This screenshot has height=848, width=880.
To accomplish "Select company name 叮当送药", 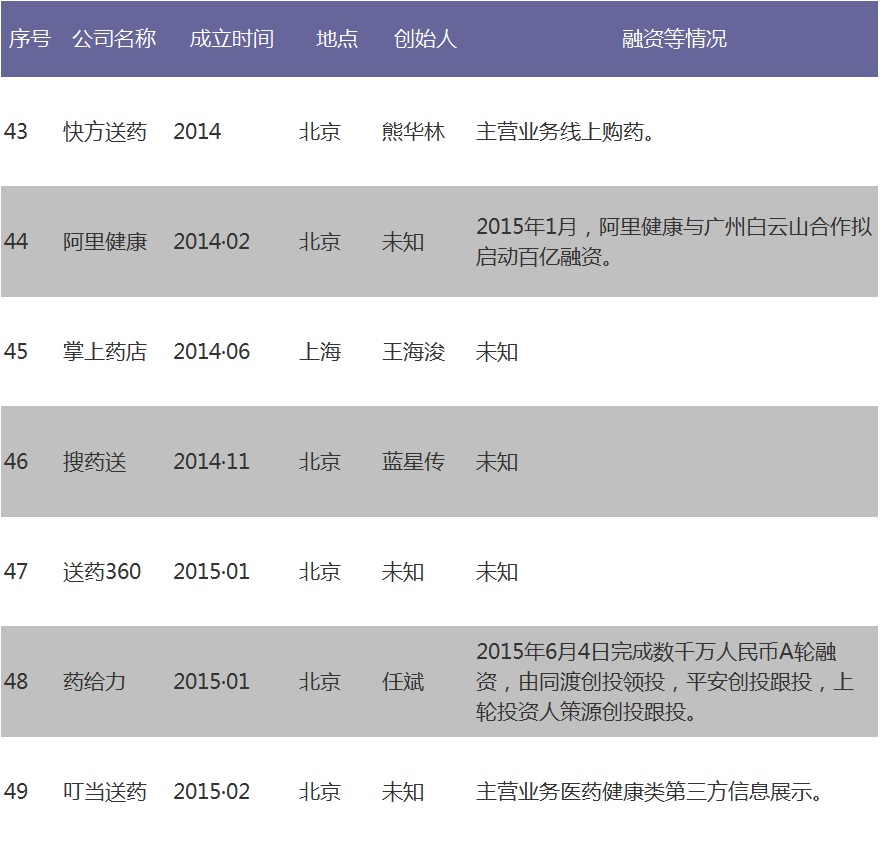I will tap(105, 792).
